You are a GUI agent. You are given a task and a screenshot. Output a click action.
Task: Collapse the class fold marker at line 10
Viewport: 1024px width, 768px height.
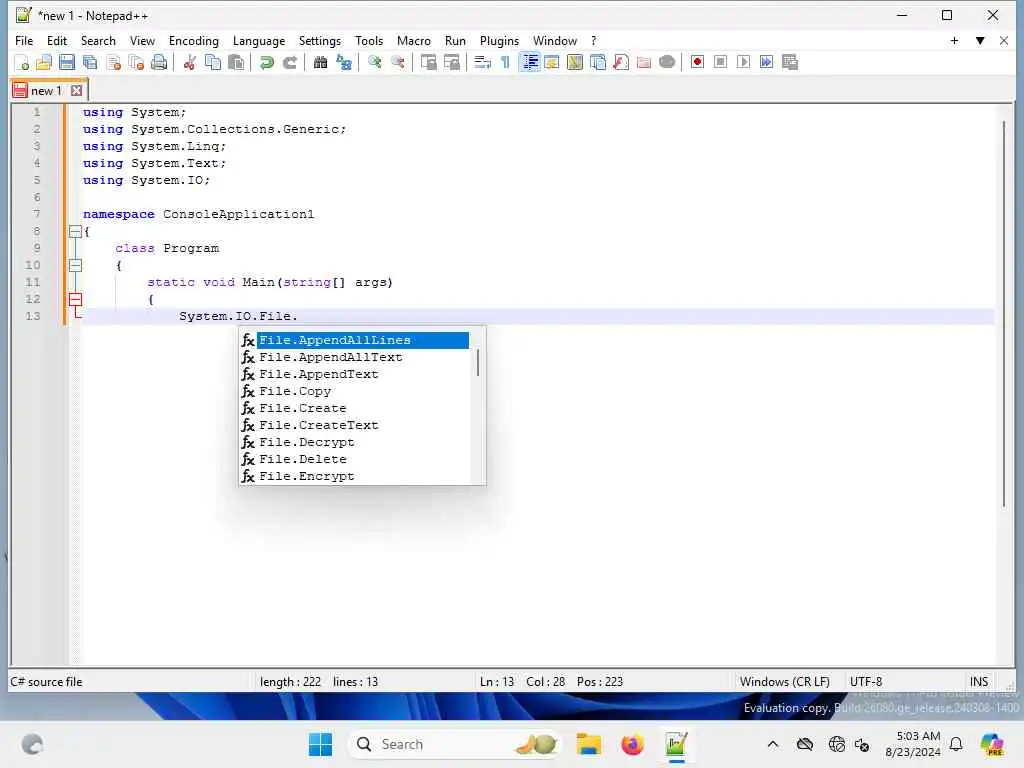pyautogui.click(x=75, y=265)
